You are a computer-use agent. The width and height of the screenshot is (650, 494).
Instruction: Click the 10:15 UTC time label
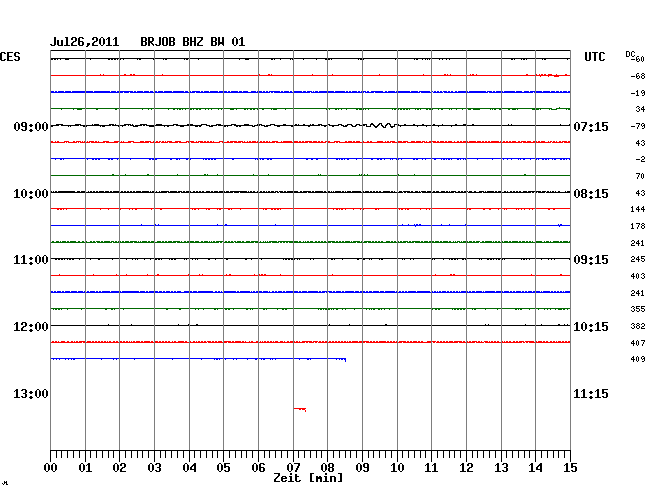pyautogui.click(x=591, y=327)
